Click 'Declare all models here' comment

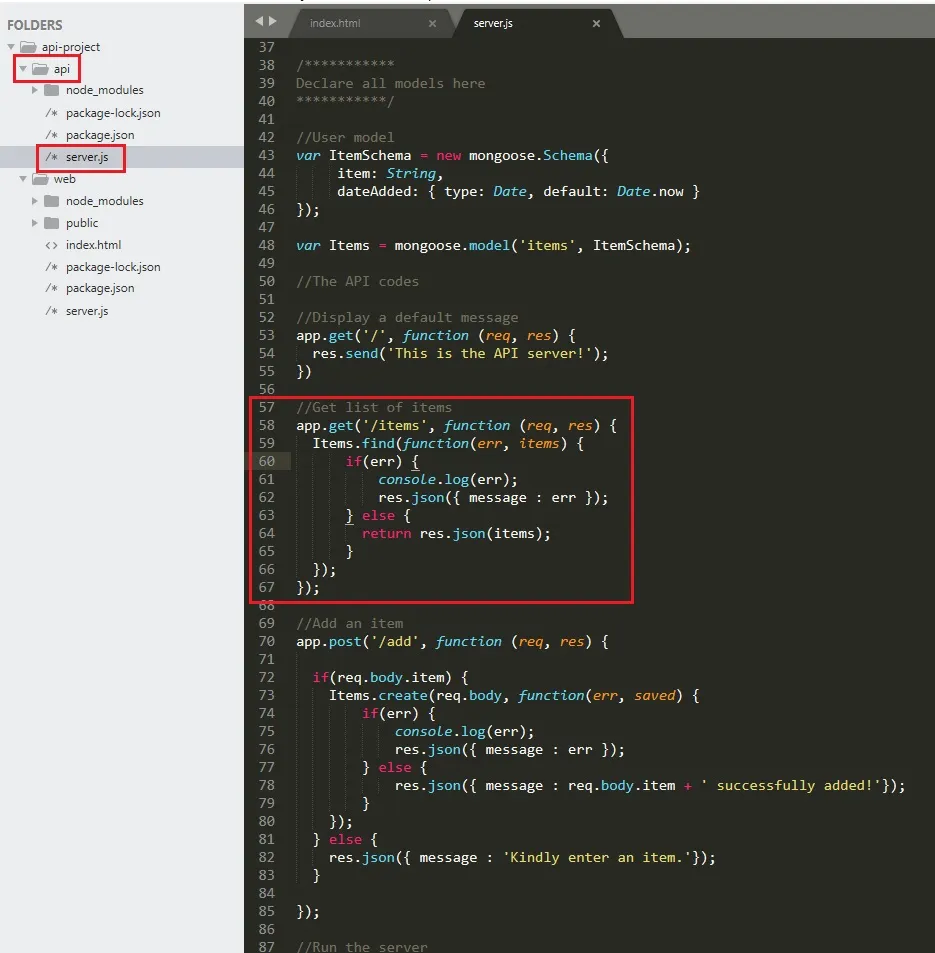pos(390,83)
